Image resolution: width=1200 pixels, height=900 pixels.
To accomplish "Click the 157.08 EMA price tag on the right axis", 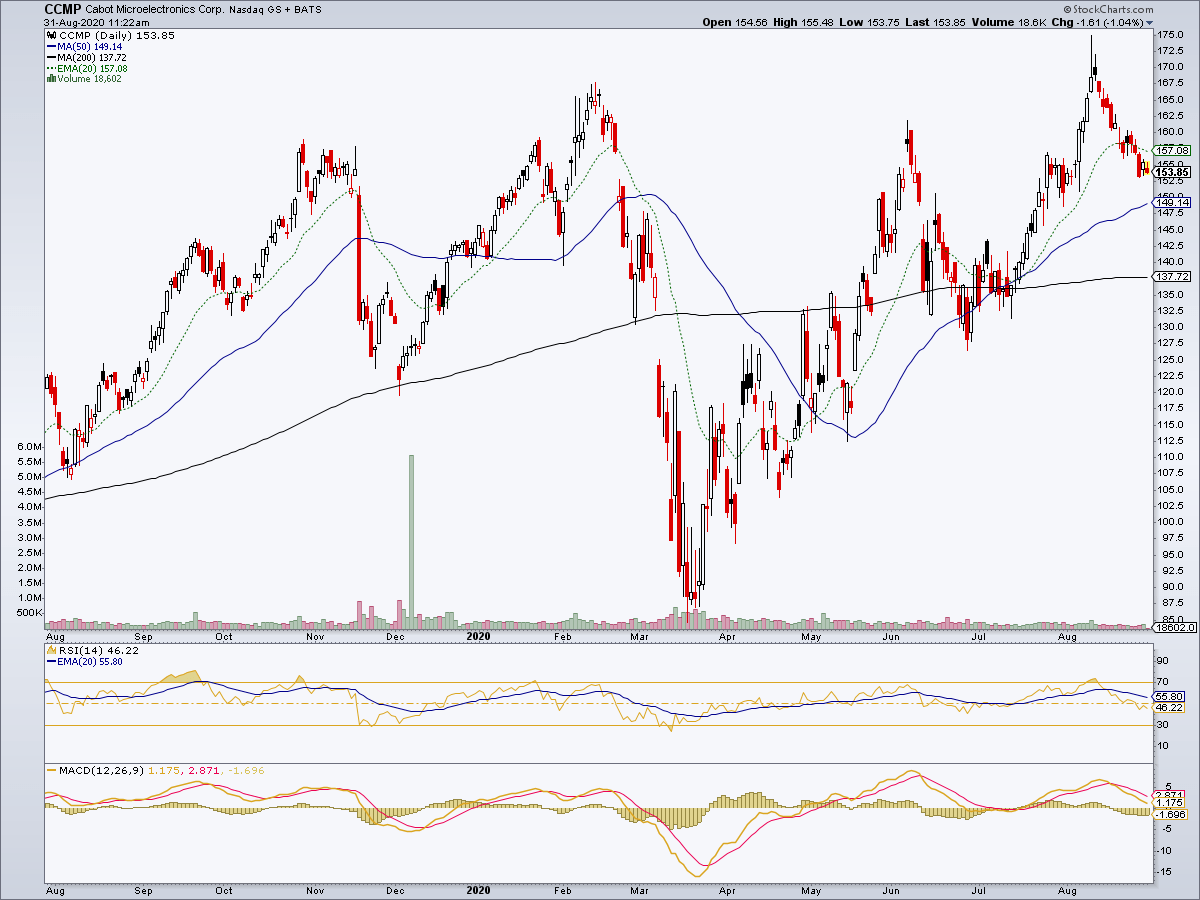I will pyautogui.click(x=1170, y=150).
